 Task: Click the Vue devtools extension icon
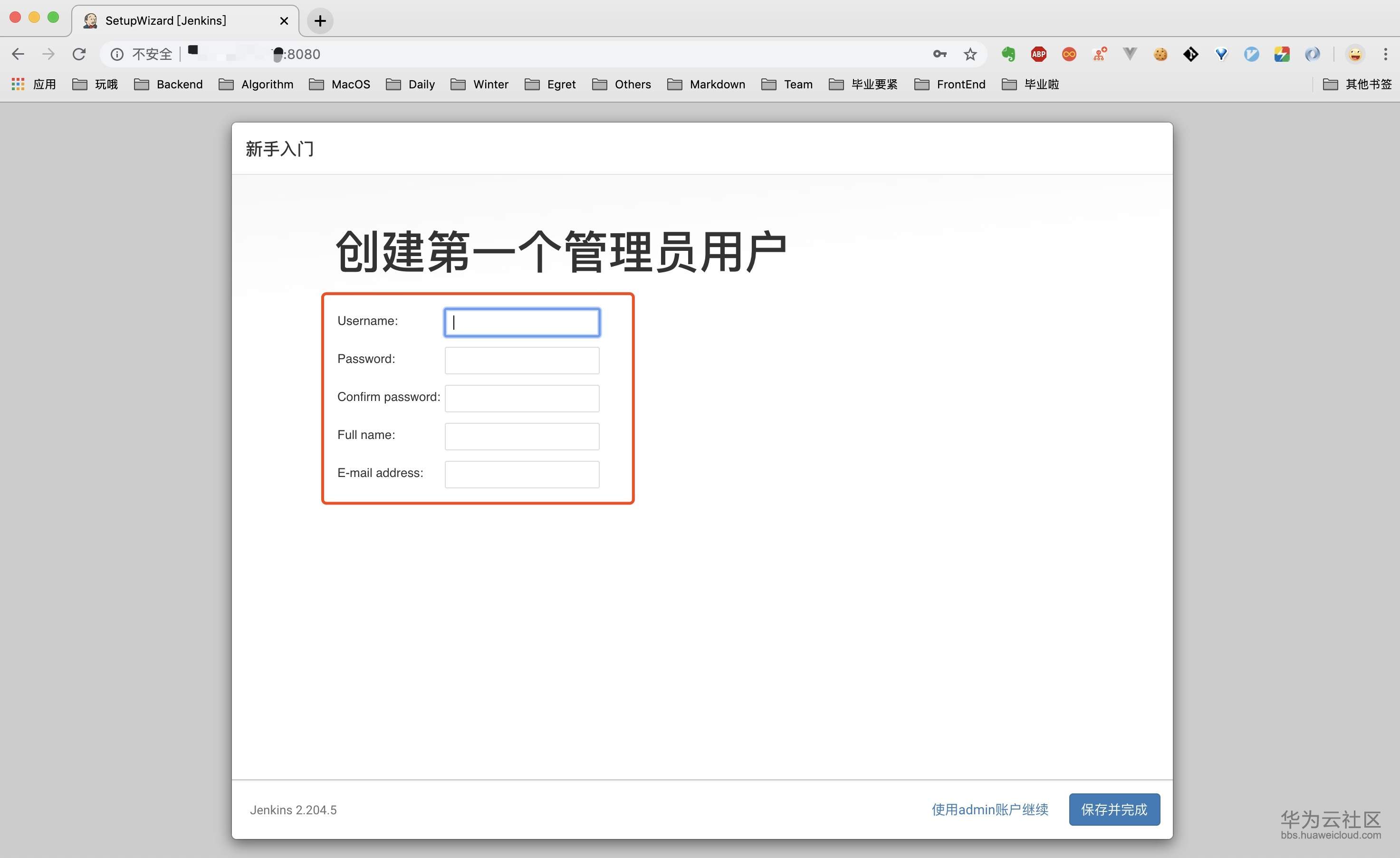1130,54
